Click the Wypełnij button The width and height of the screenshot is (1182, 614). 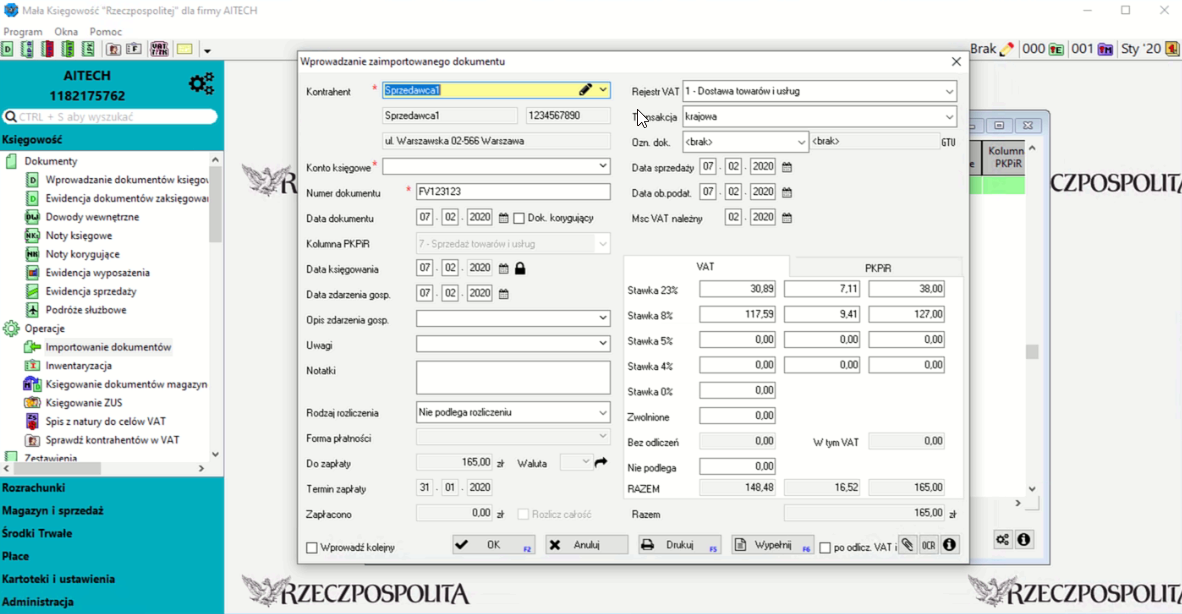(772, 545)
